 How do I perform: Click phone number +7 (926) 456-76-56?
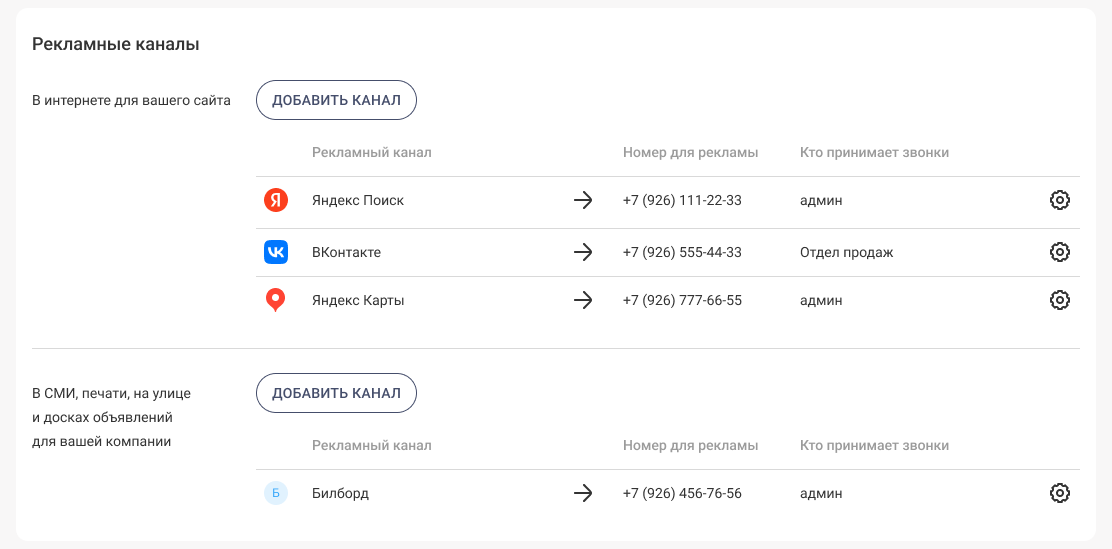[x=682, y=493]
